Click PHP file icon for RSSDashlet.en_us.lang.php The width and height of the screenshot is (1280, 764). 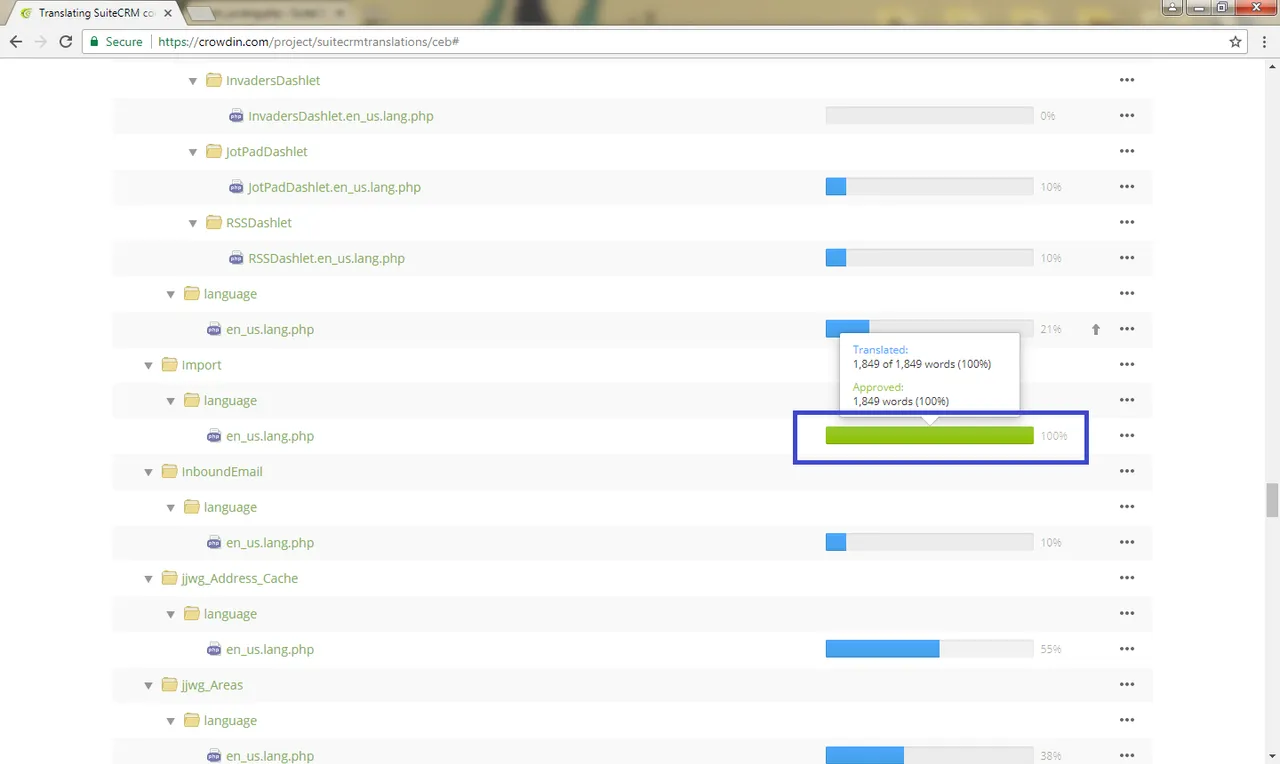[x=236, y=258]
